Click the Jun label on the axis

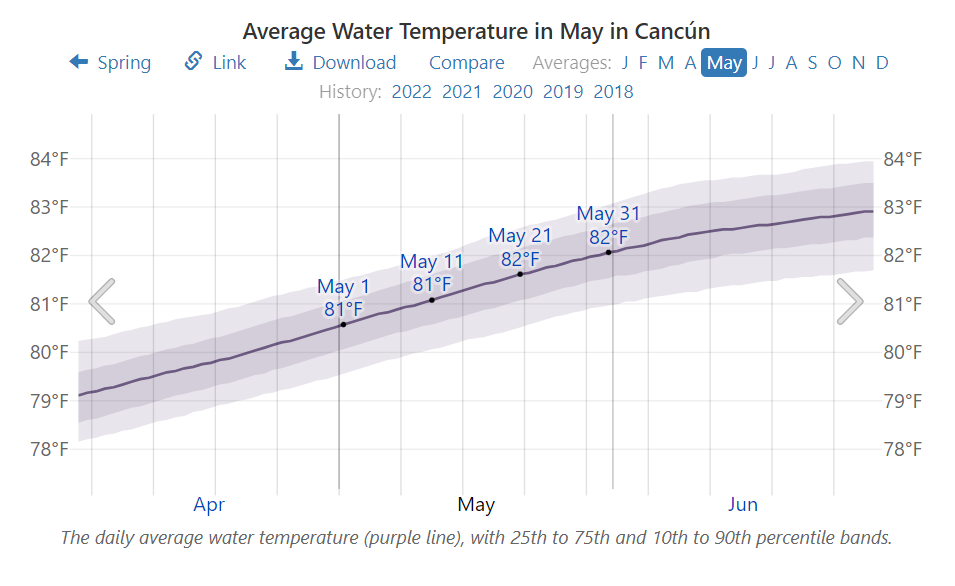(743, 504)
